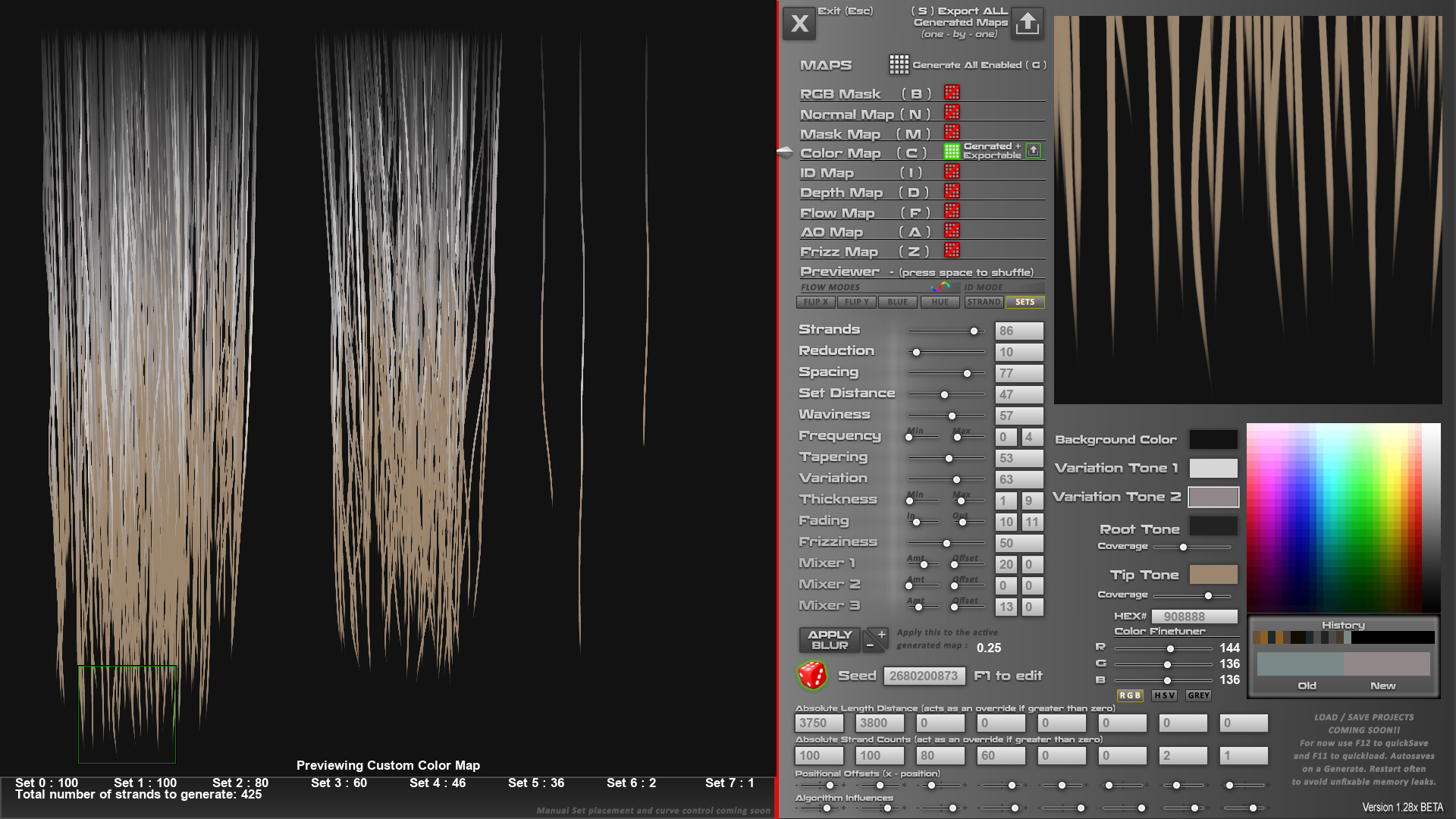Click the Reduction value field showing 10
The image size is (1456, 819).
(x=1018, y=352)
